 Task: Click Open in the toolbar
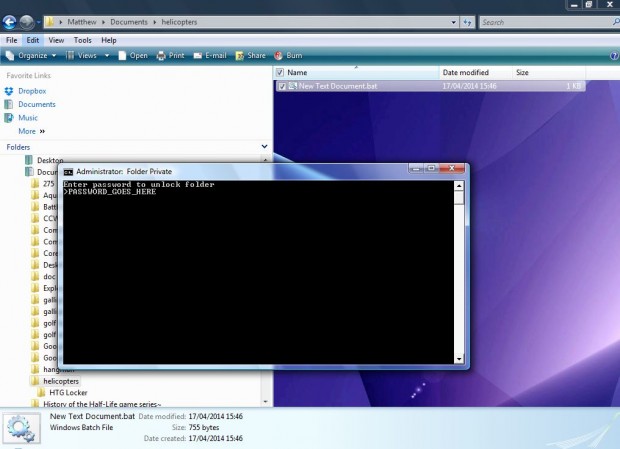tap(133, 56)
